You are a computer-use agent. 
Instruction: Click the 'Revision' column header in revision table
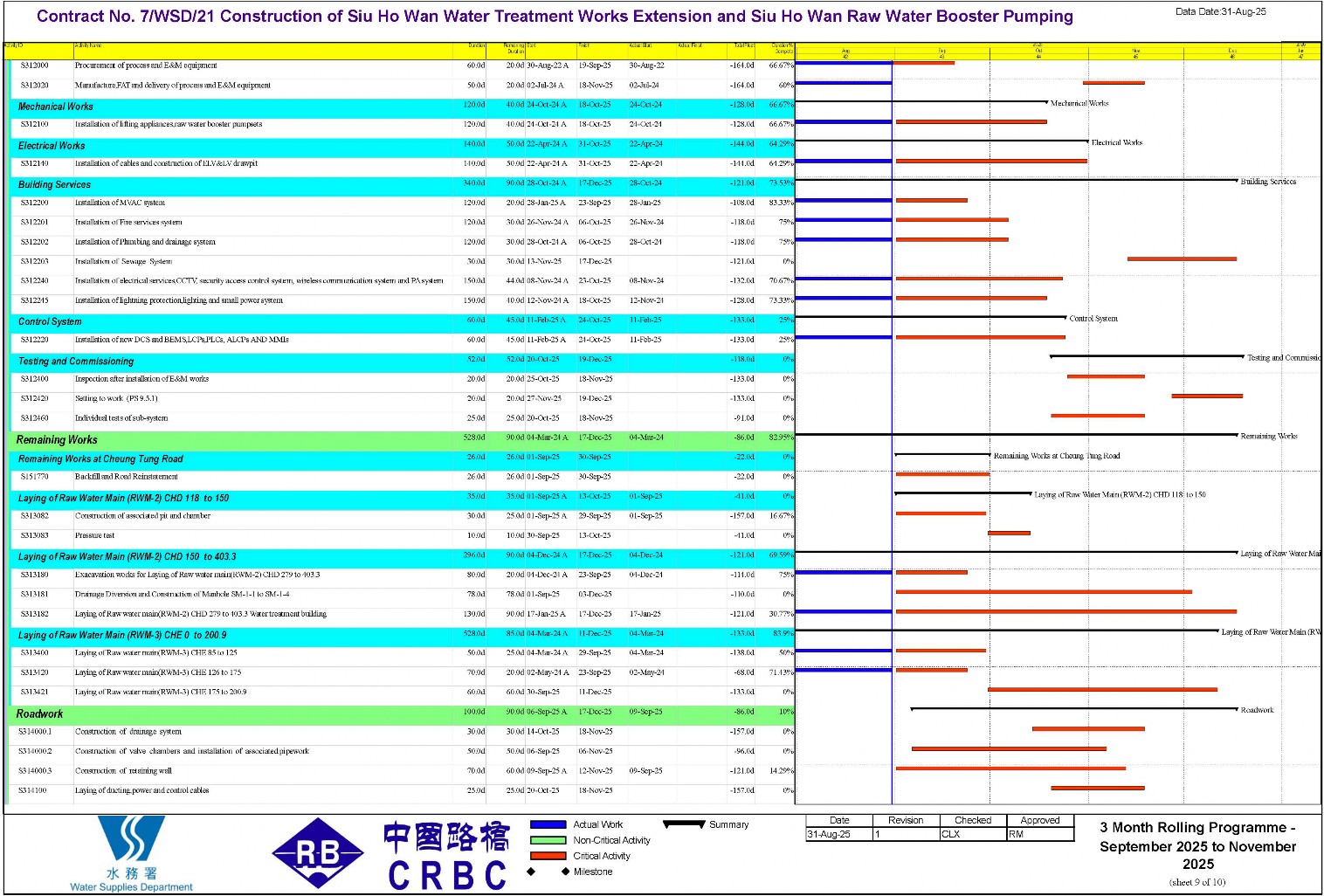pos(906,820)
